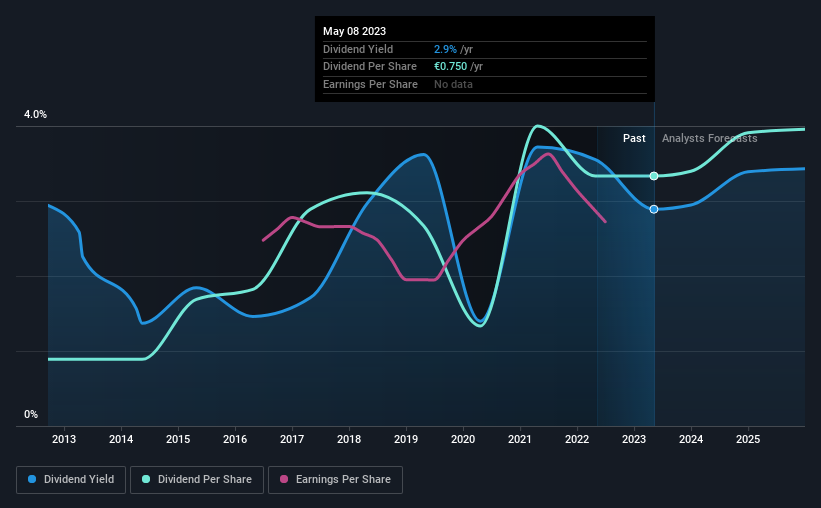This screenshot has height=508, width=821.
Task: Click the 2013 x-axis label
Action: (x=64, y=439)
